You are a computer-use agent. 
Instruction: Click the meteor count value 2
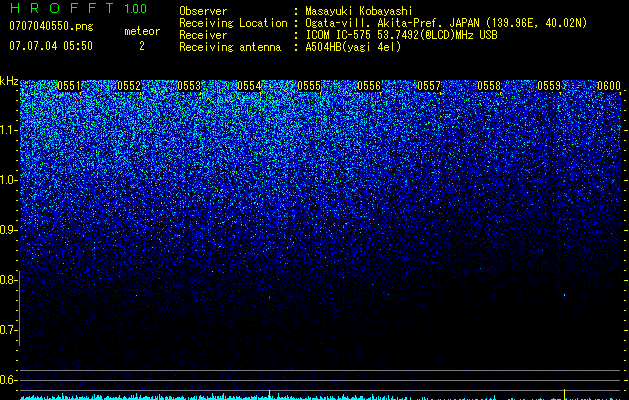(142, 46)
